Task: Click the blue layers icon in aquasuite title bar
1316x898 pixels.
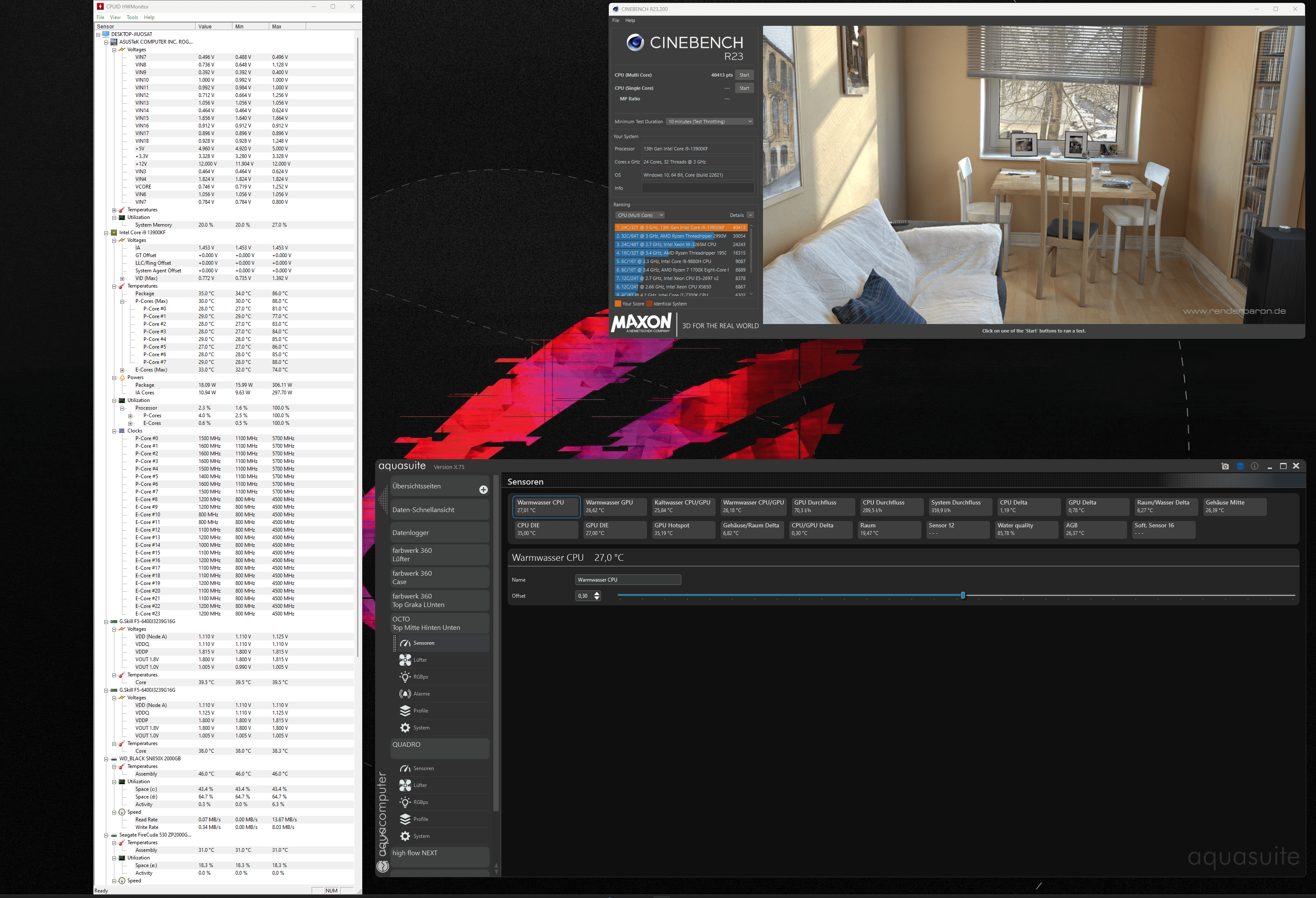Action: point(1240,466)
